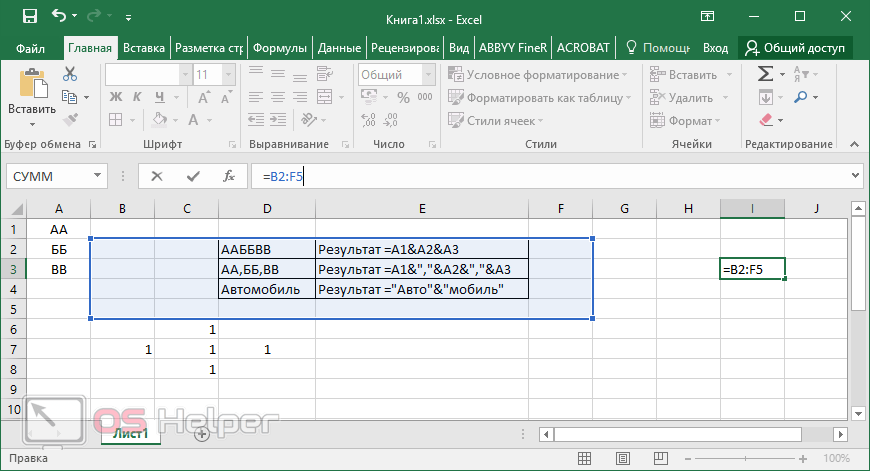This screenshot has height=471, width=870.
Task: Click the Вход sign-in link
Action: (x=715, y=47)
